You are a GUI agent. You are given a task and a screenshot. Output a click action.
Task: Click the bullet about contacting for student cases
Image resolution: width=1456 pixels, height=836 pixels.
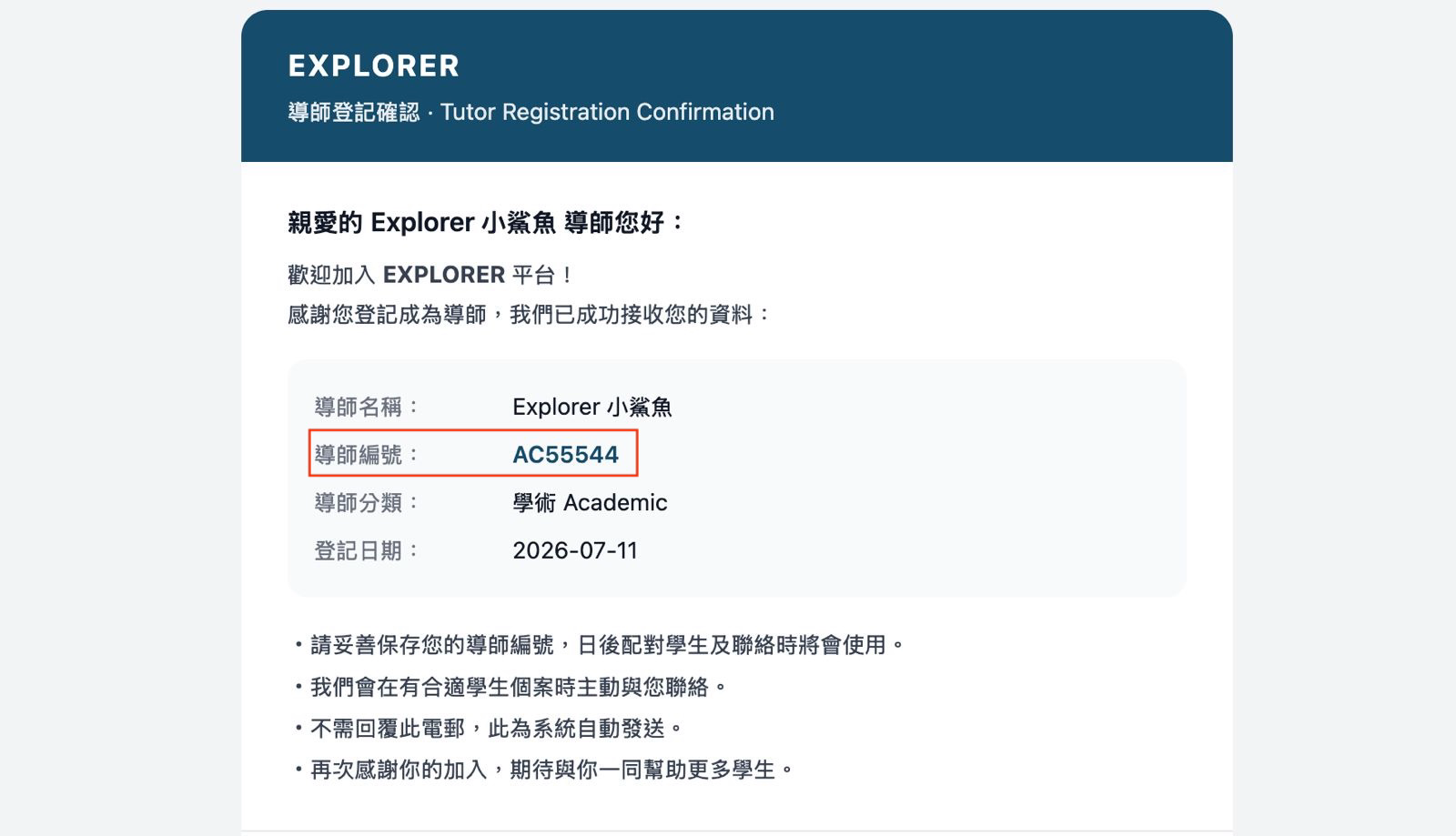(510, 687)
